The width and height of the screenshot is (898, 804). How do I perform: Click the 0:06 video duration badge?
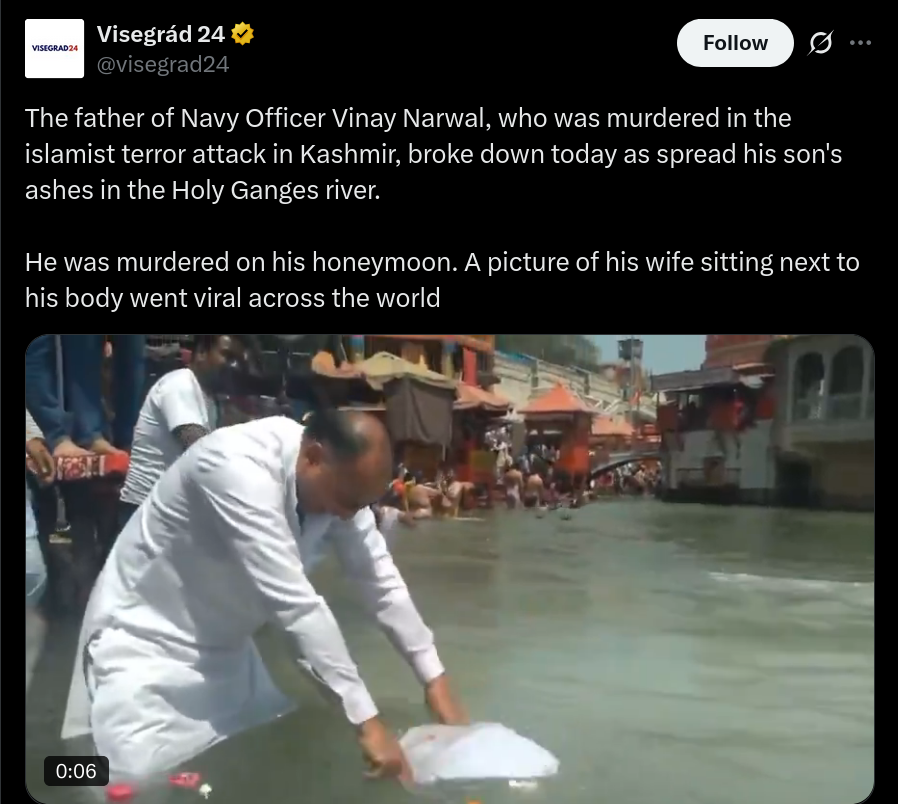click(76, 771)
